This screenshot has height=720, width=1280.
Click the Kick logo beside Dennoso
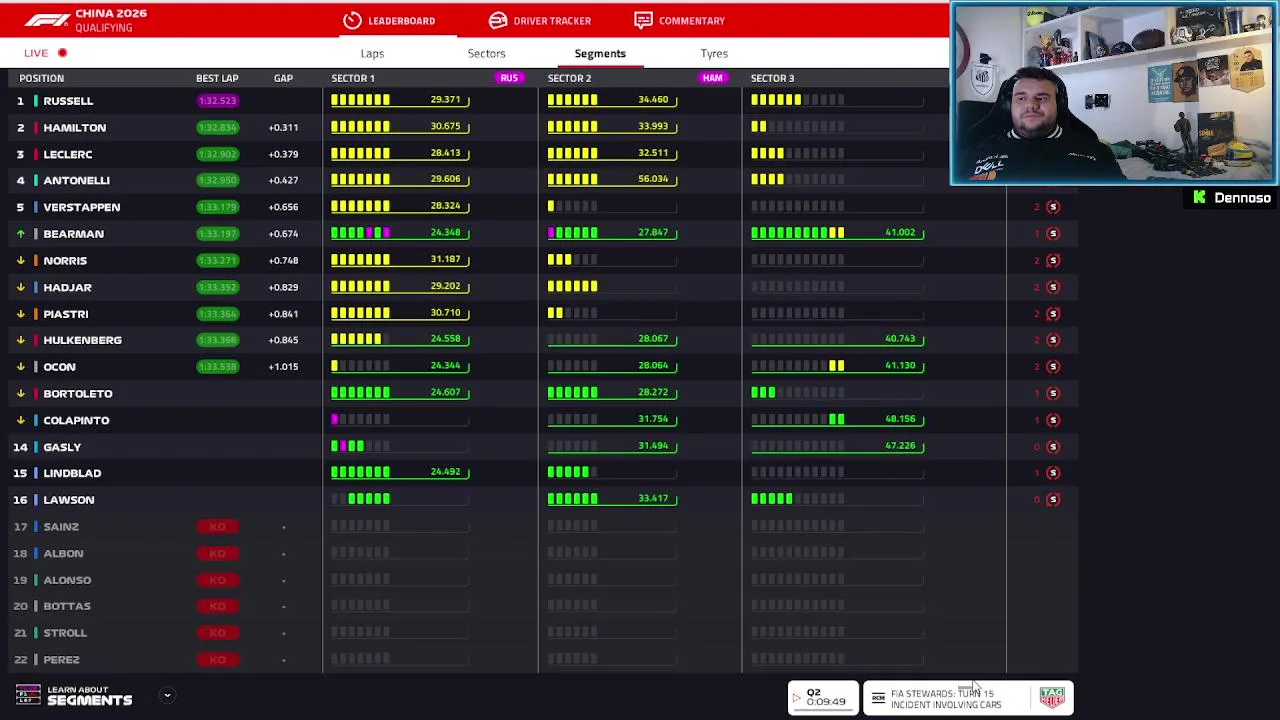click(1200, 198)
